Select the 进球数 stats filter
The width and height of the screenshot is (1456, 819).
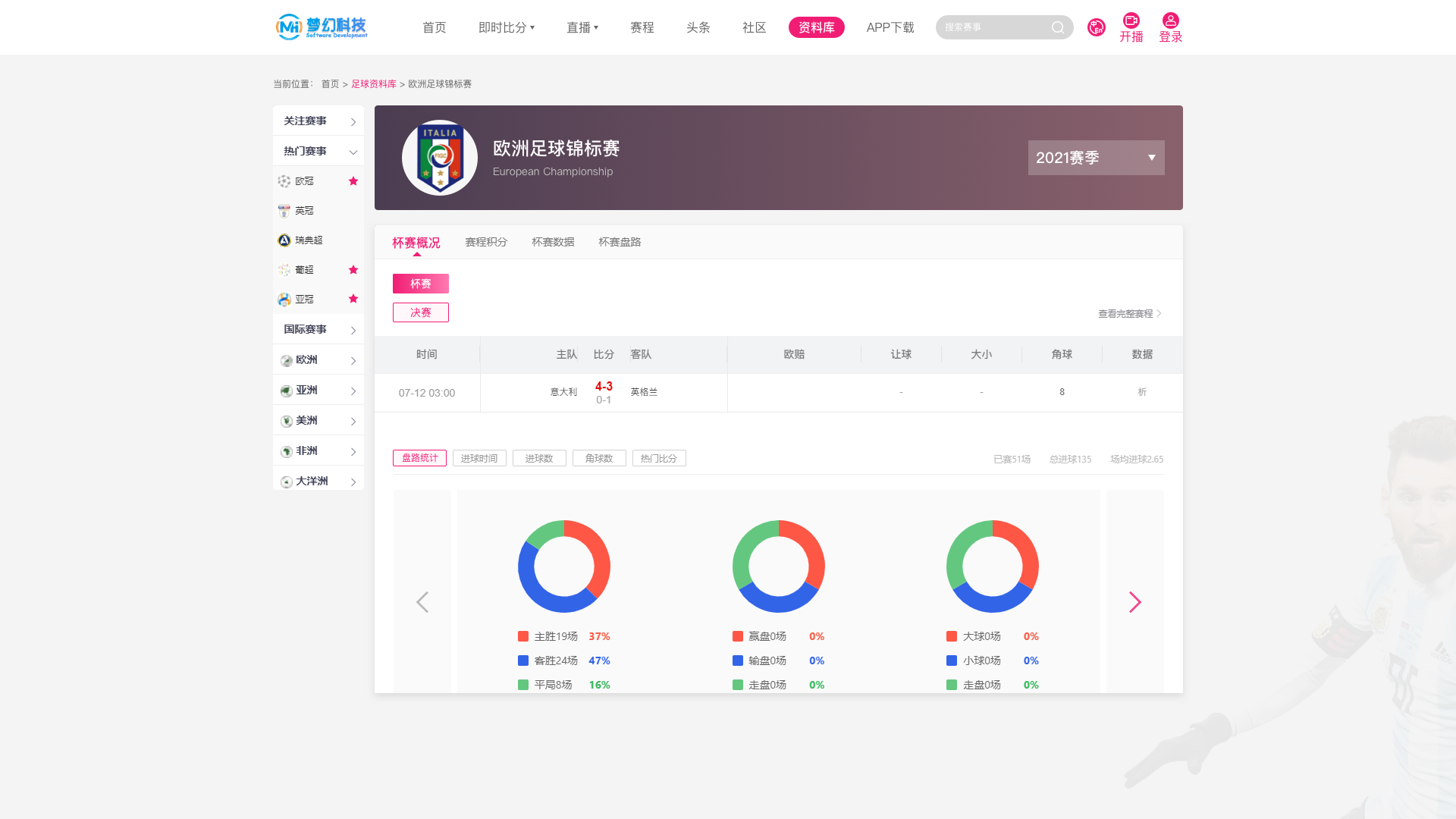click(x=539, y=458)
